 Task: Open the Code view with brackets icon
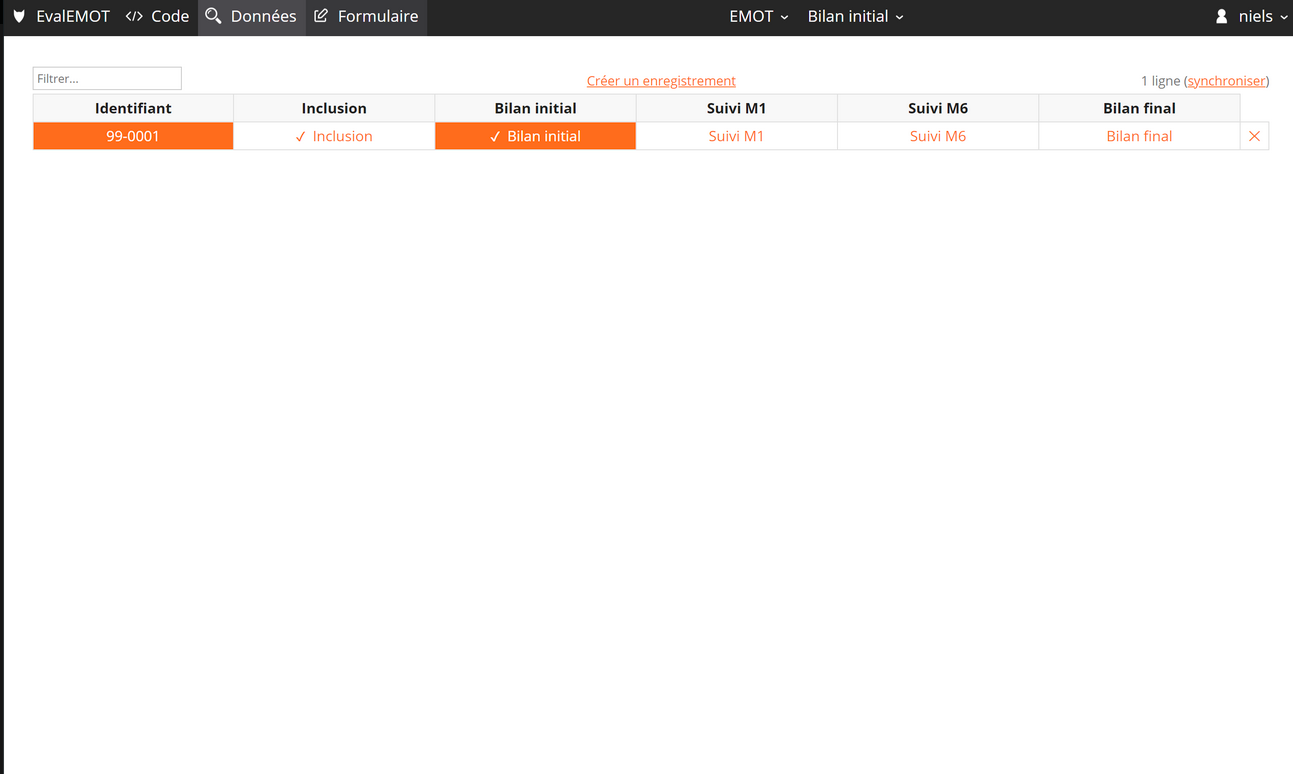(x=134, y=17)
